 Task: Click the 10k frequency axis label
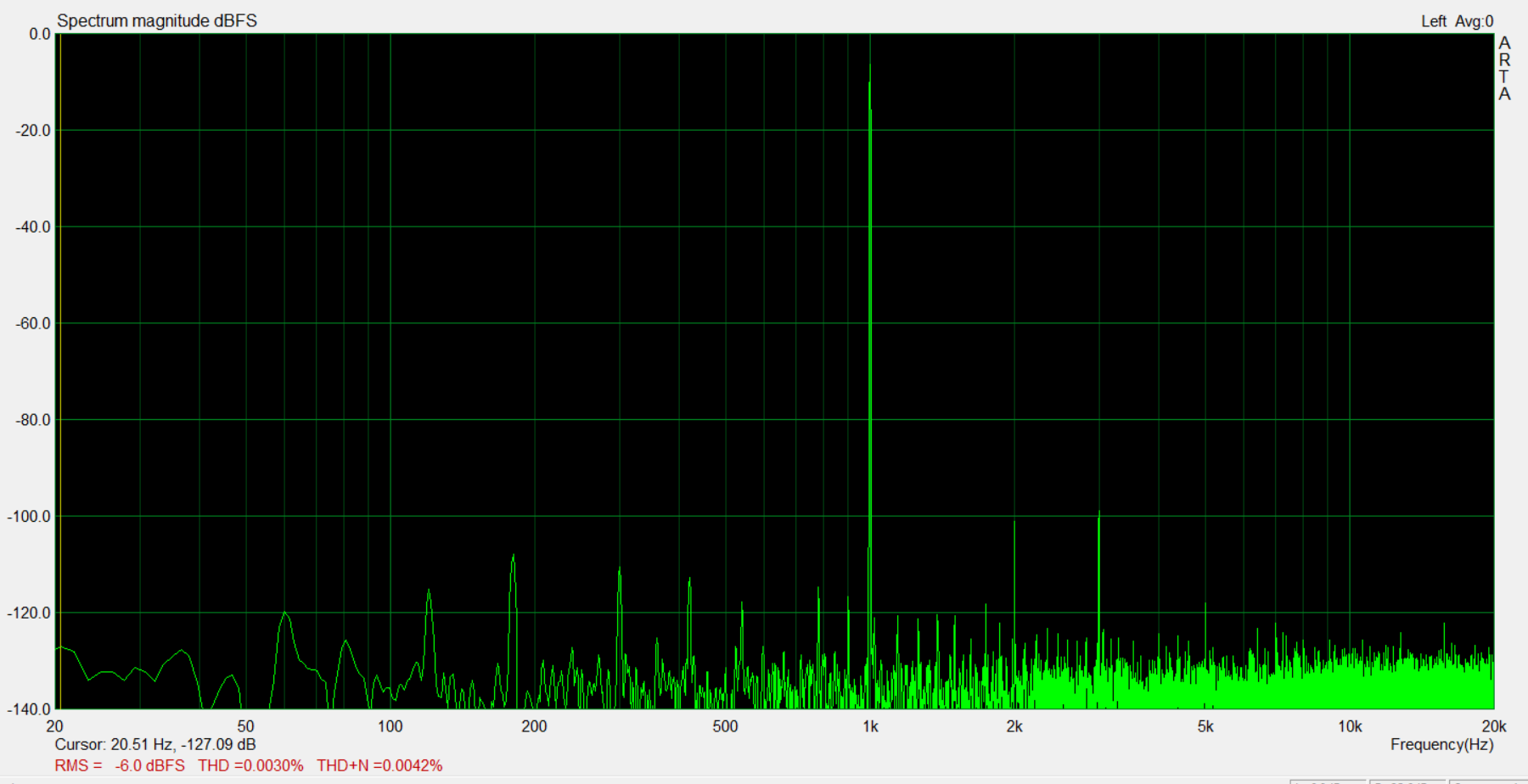click(1350, 726)
